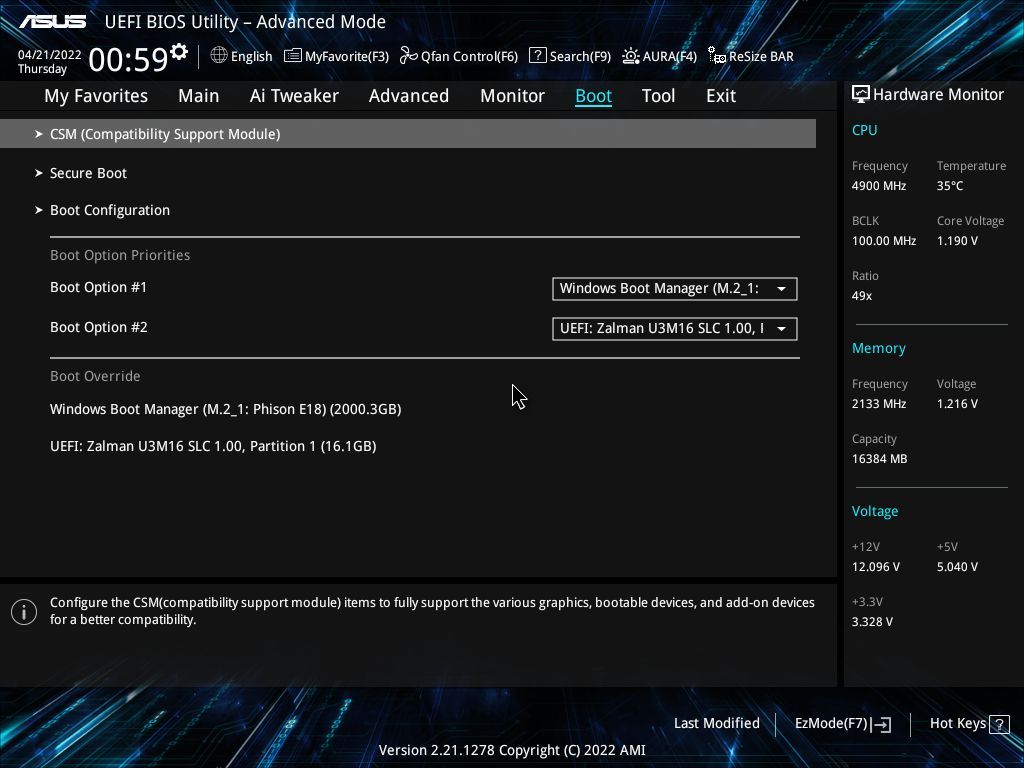Open Boot Option #1 dropdown

[675, 289]
